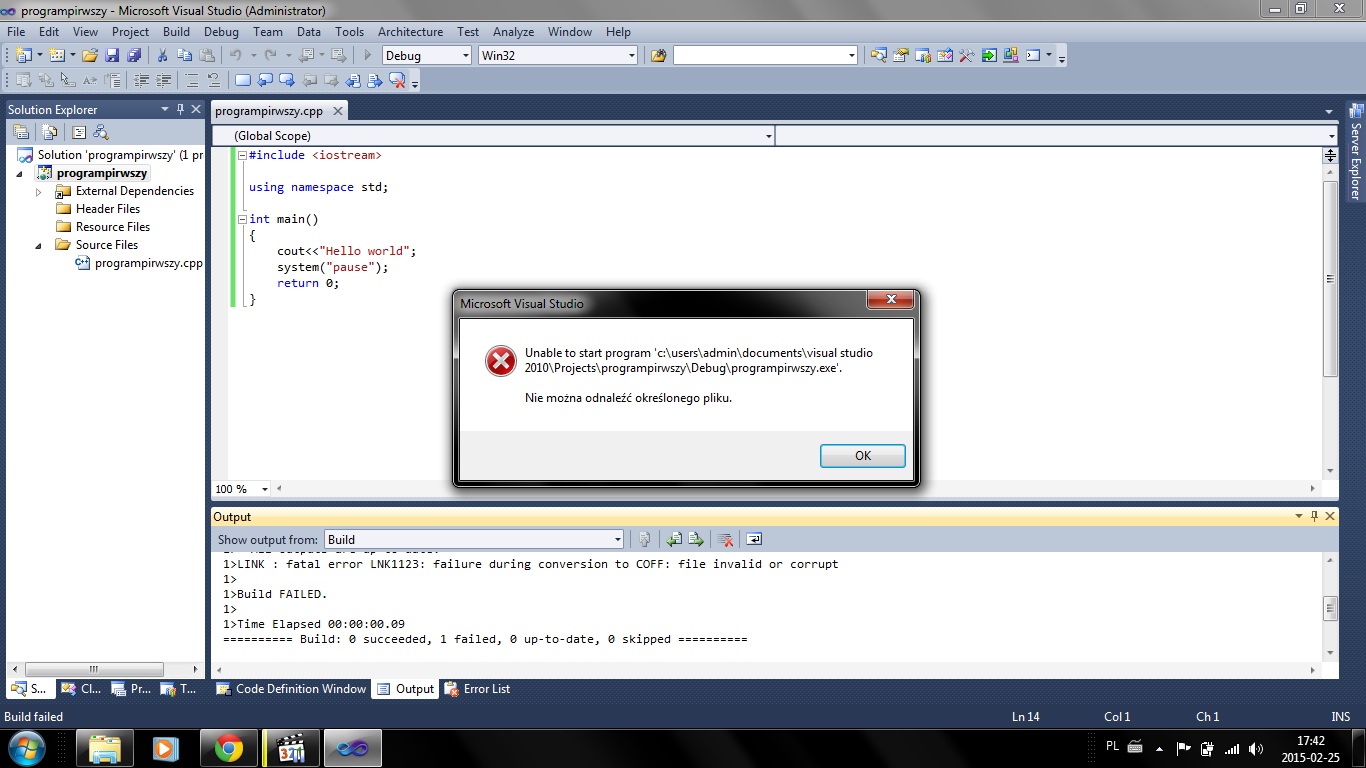Click the Open File folder icon

[90, 55]
